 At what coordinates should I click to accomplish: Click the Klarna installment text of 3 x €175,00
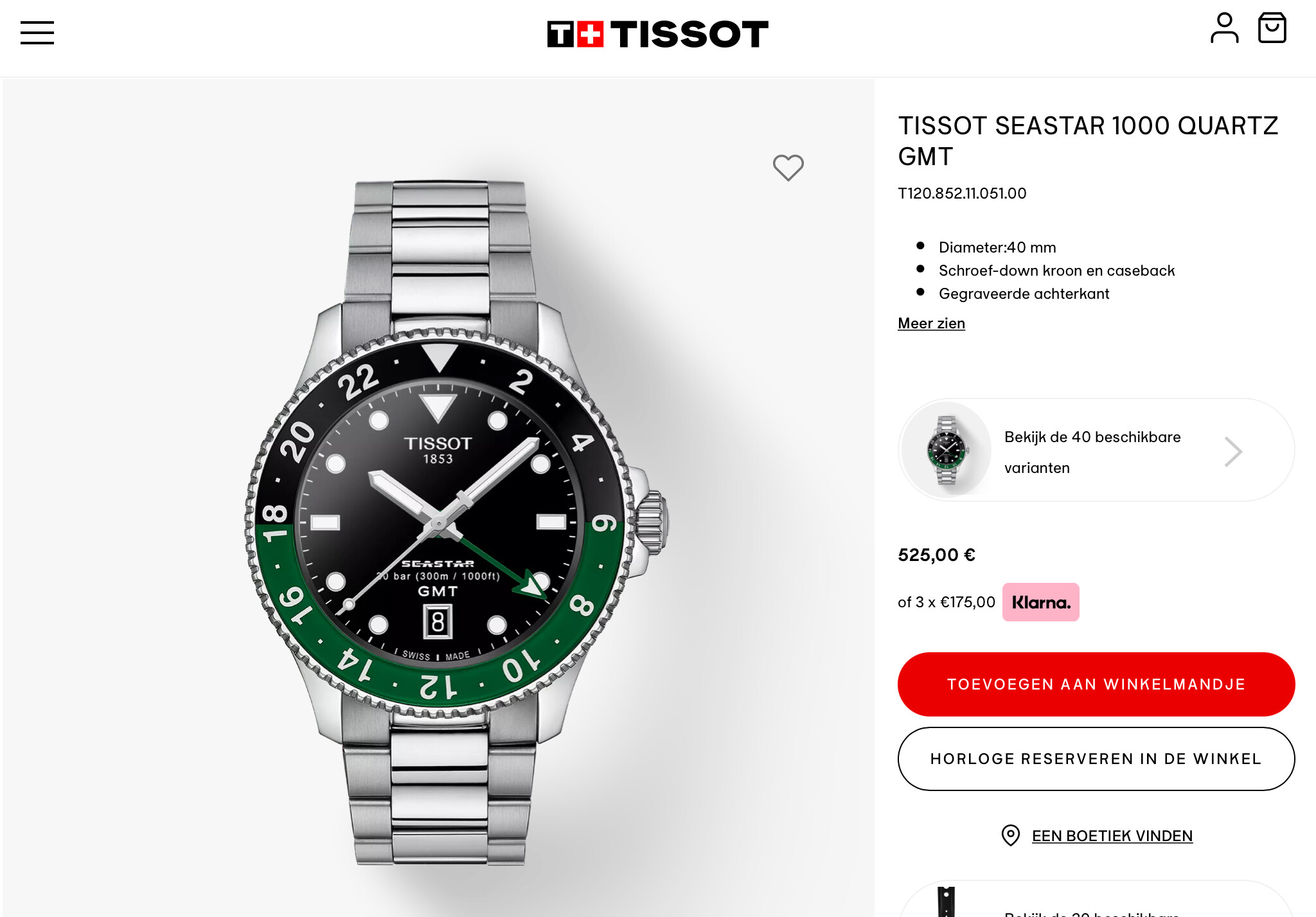(946, 602)
